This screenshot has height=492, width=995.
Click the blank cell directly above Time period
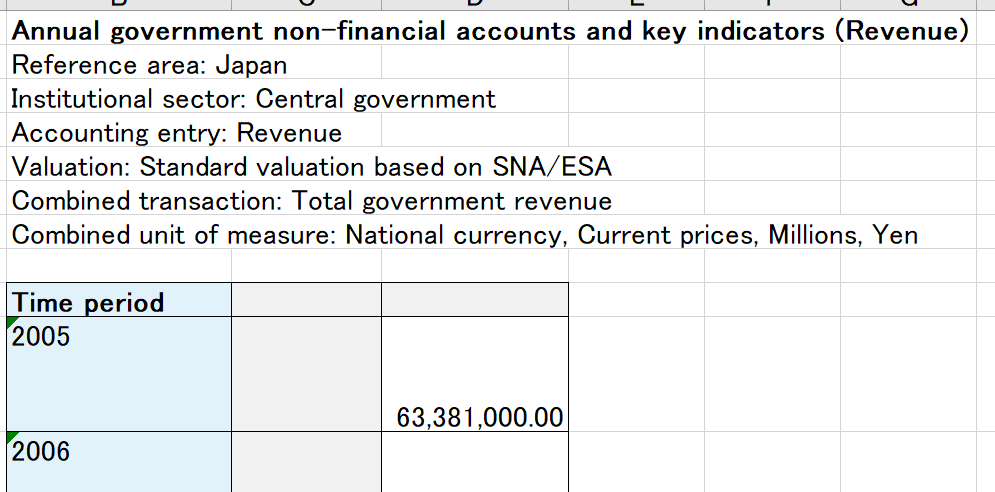119,267
